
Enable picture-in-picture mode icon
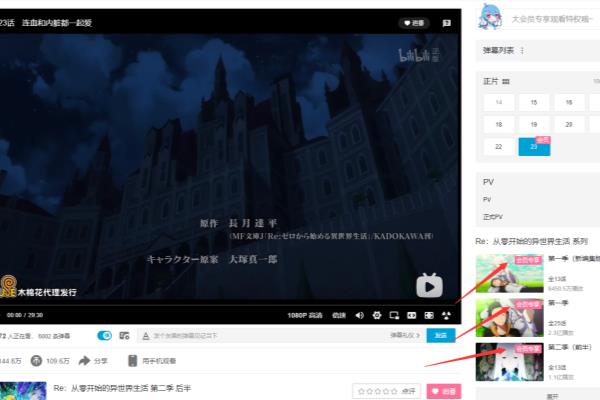(394, 315)
